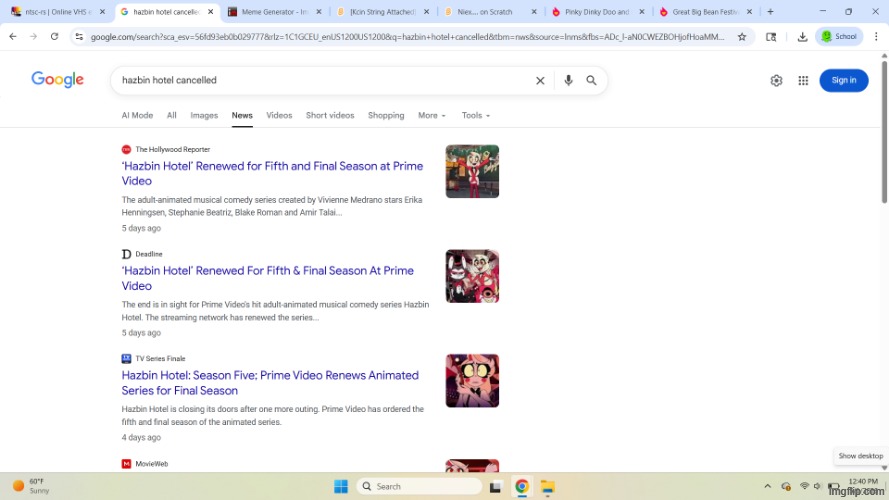
Task: Open weather widget showing 60°F Sunny
Action: (31, 486)
